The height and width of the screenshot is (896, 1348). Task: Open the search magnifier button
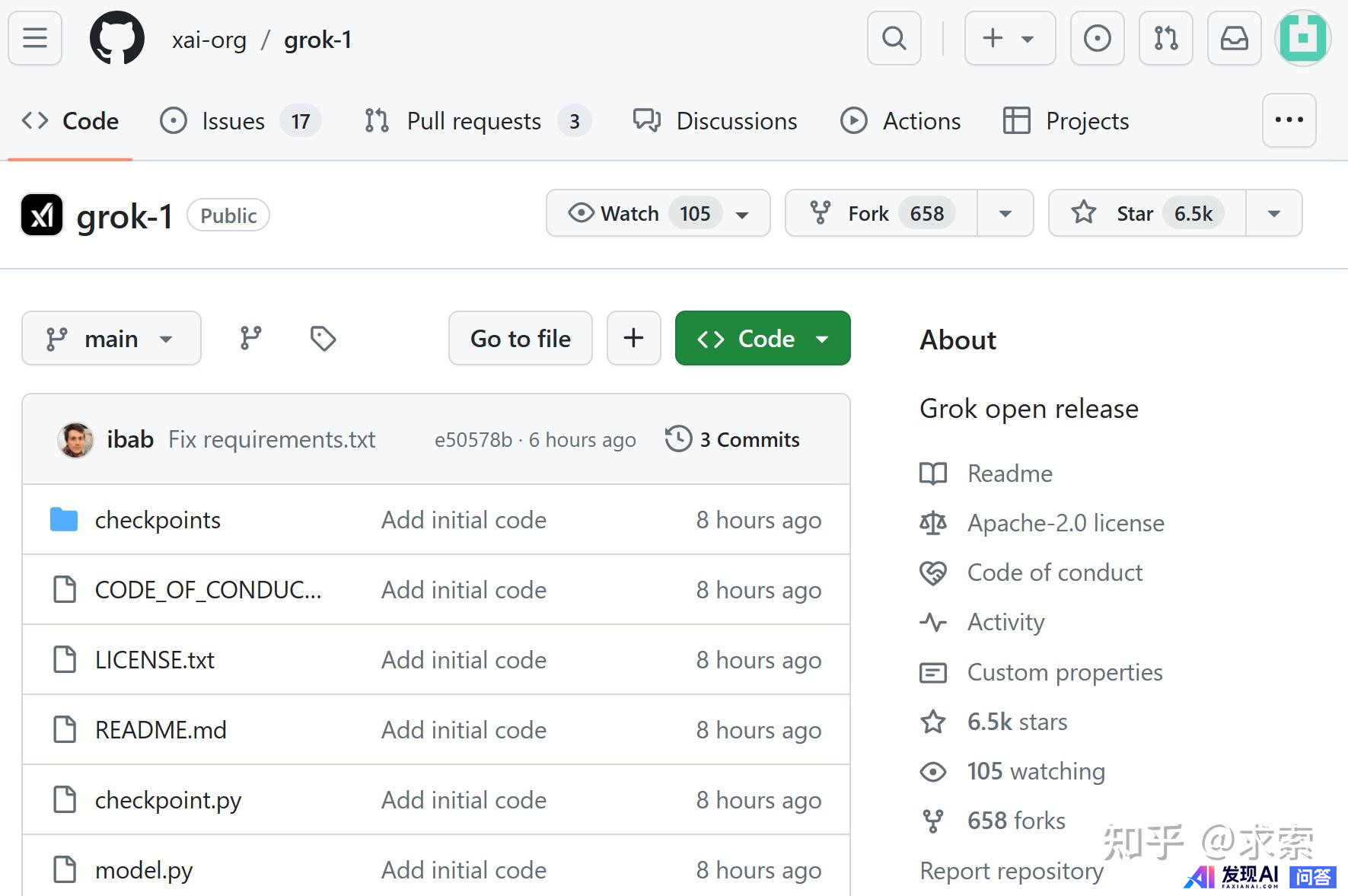pos(894,38)
